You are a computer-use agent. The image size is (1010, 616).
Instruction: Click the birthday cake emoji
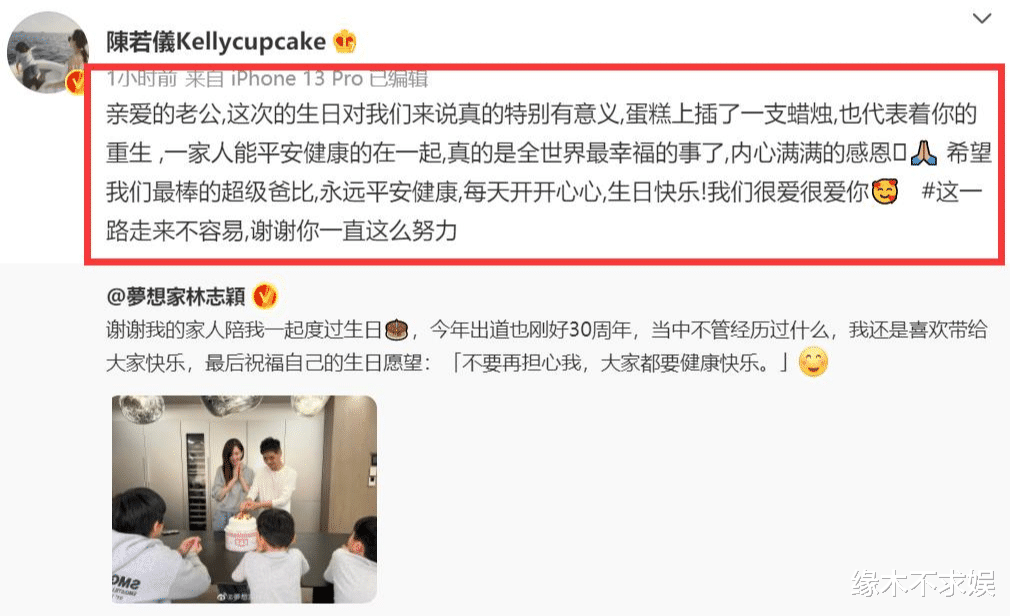click(396, 330)
